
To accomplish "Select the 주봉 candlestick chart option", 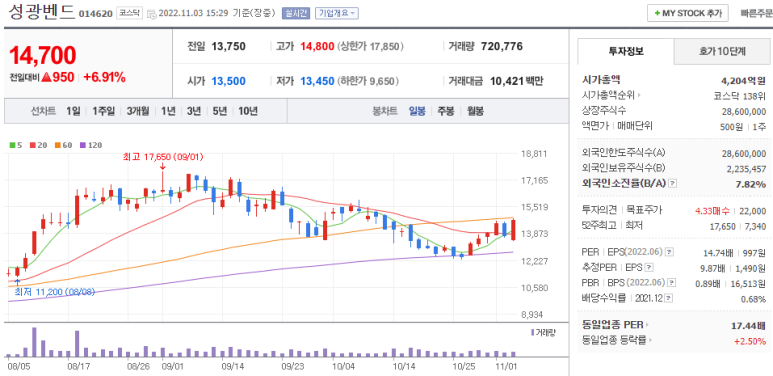I will [x=446, y=111].
